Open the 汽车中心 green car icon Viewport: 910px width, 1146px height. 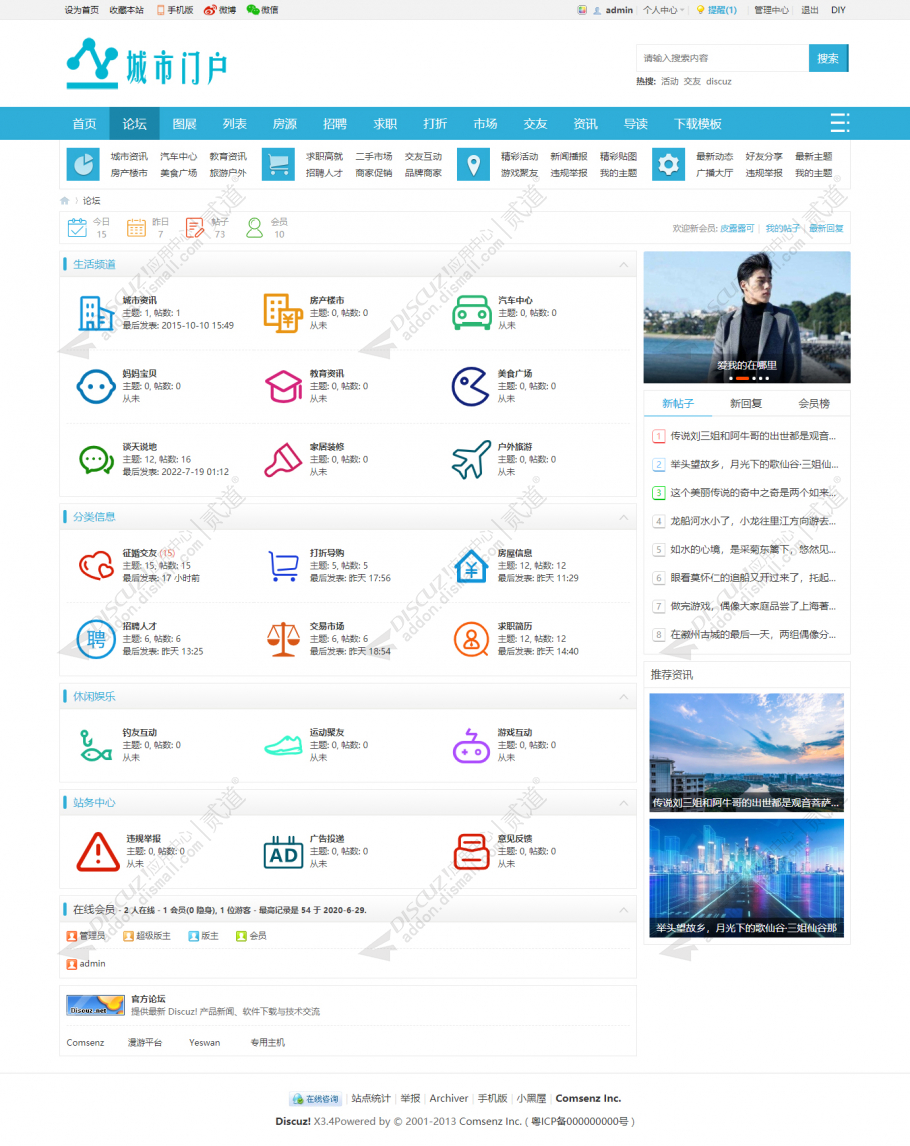(471, 313)
